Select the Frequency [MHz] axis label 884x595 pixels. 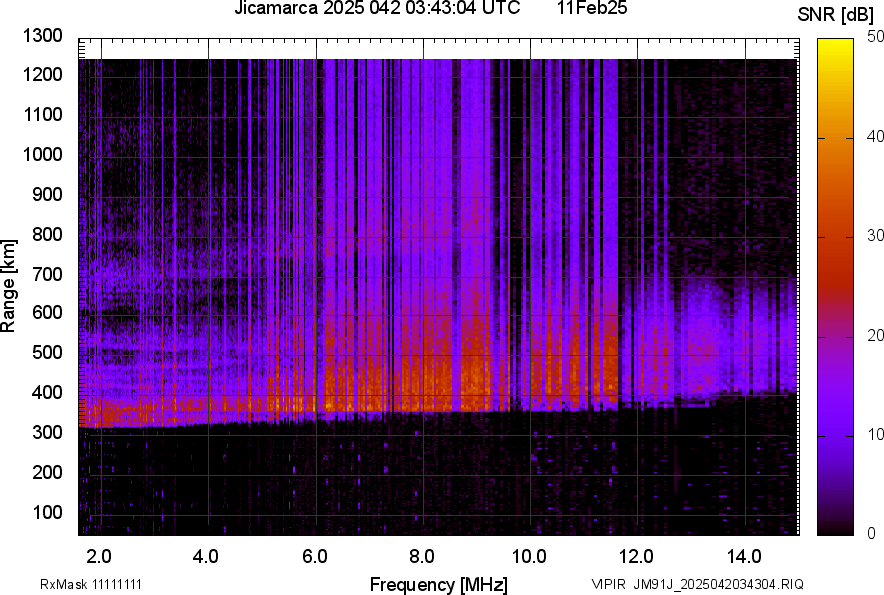pos(438,584)
